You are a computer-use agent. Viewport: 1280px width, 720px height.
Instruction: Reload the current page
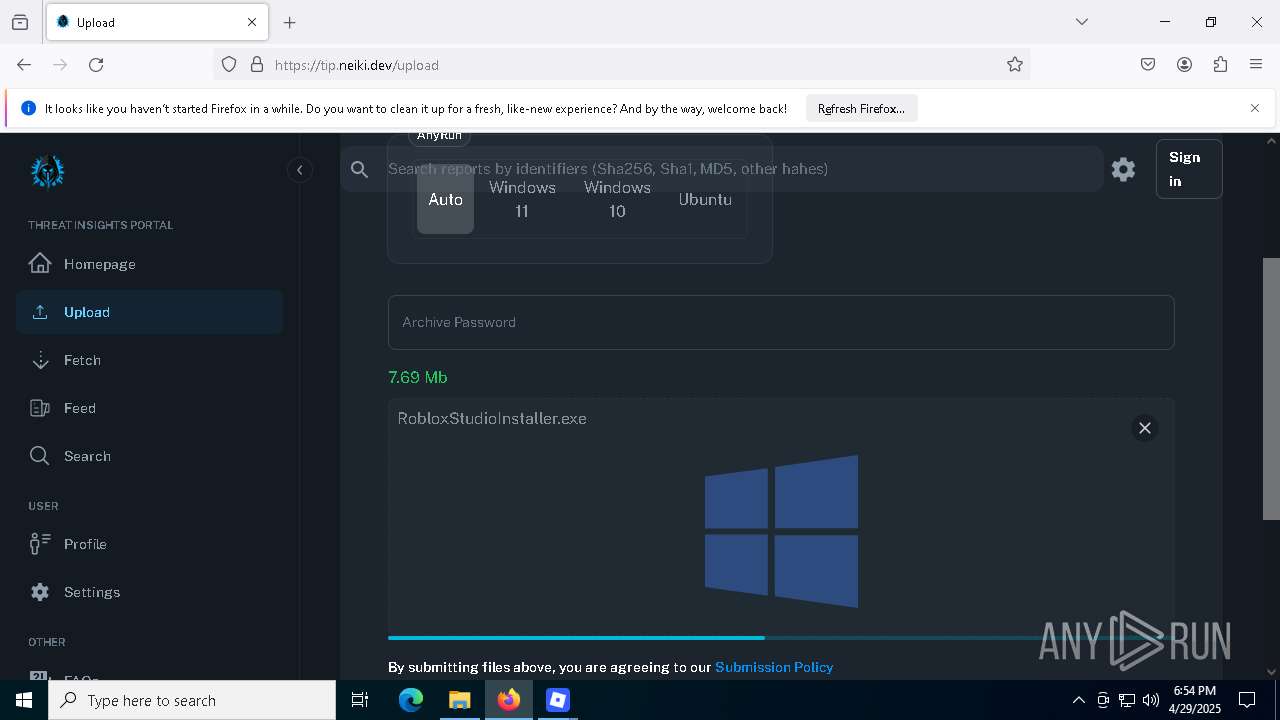96,64
